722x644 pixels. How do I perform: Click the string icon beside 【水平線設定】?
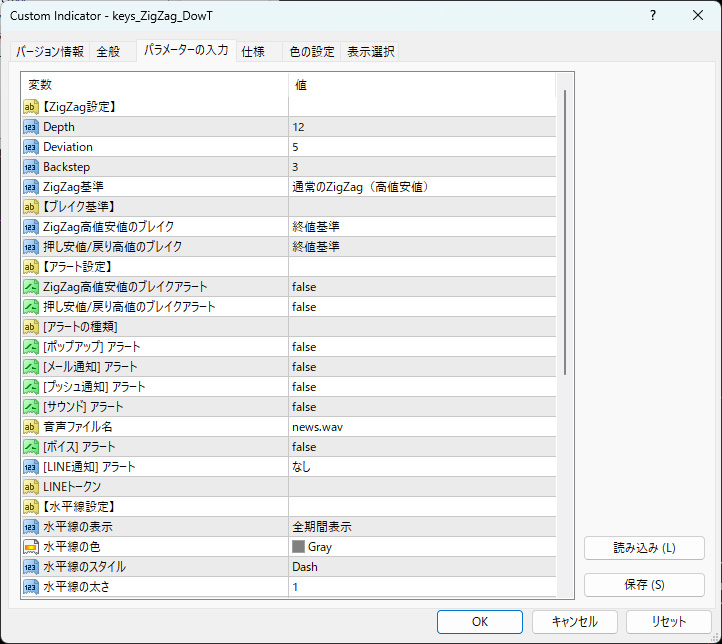[30, 507]
